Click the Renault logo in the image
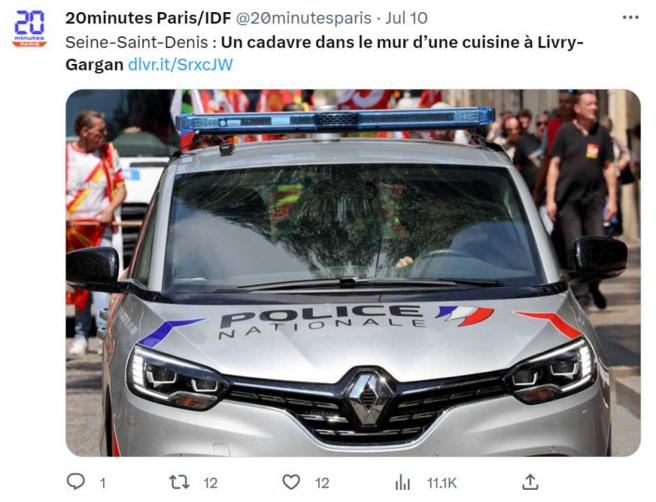 pos(369,400)
